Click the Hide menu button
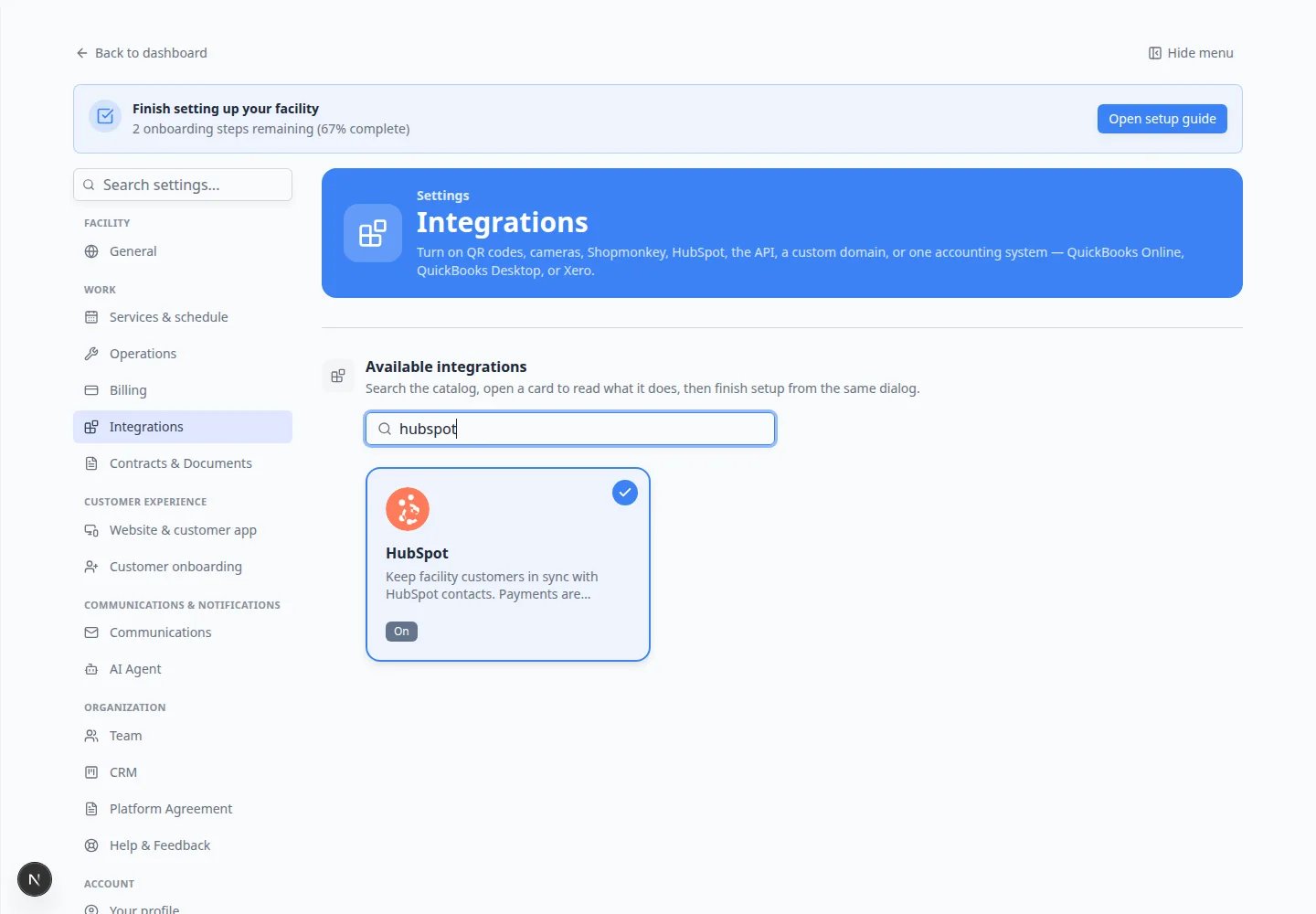Viewport: 1316px width, 914px height. [1191, 53]
